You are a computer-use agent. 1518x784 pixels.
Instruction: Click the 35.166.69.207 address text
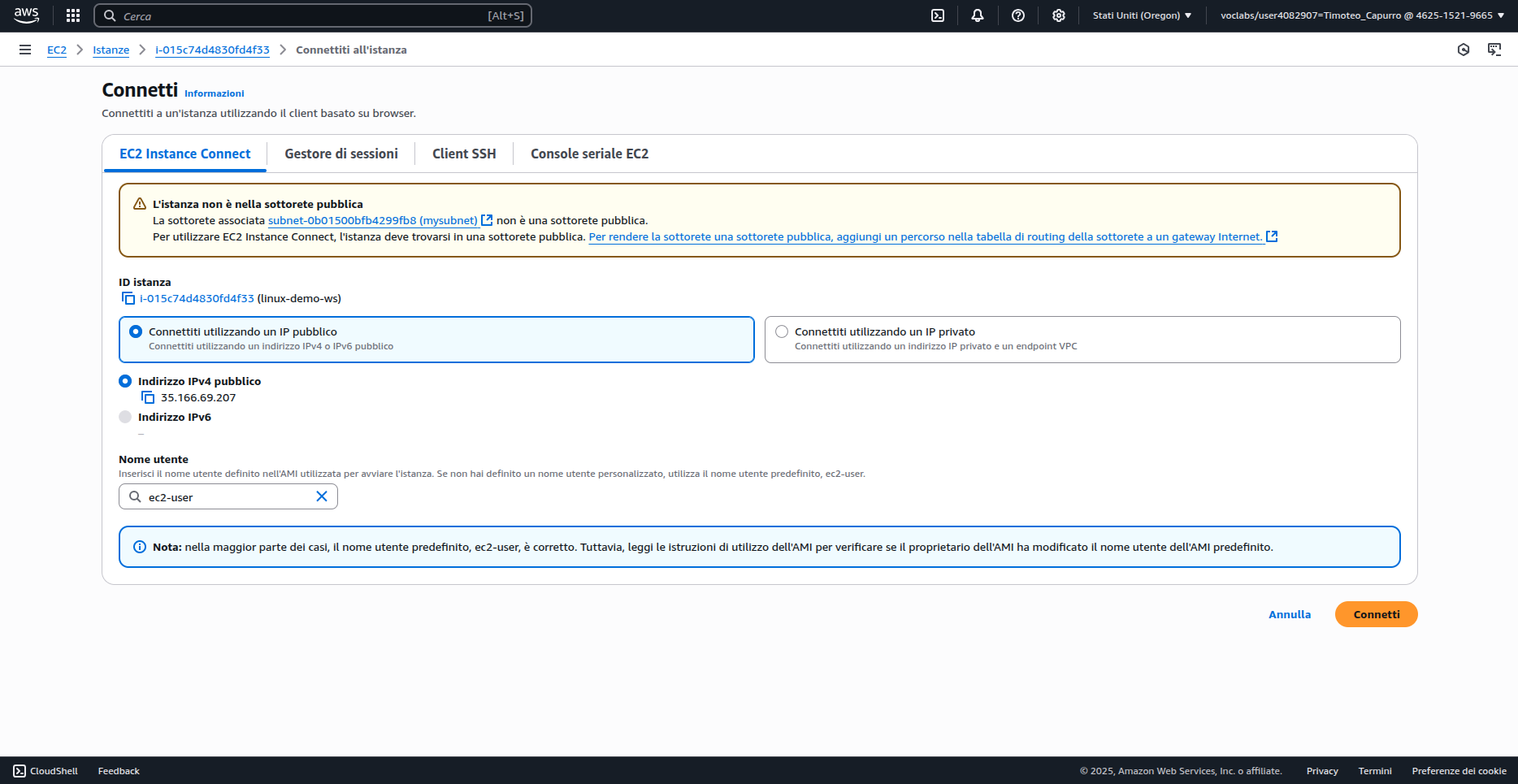pyautogui.click(x=198, y=397)
